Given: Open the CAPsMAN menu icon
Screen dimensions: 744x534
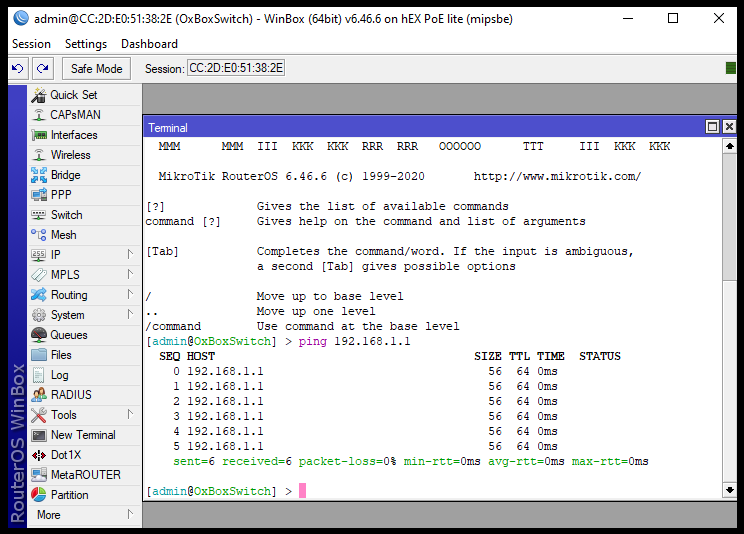Looking at the screenshot, I should pos(38,115).
